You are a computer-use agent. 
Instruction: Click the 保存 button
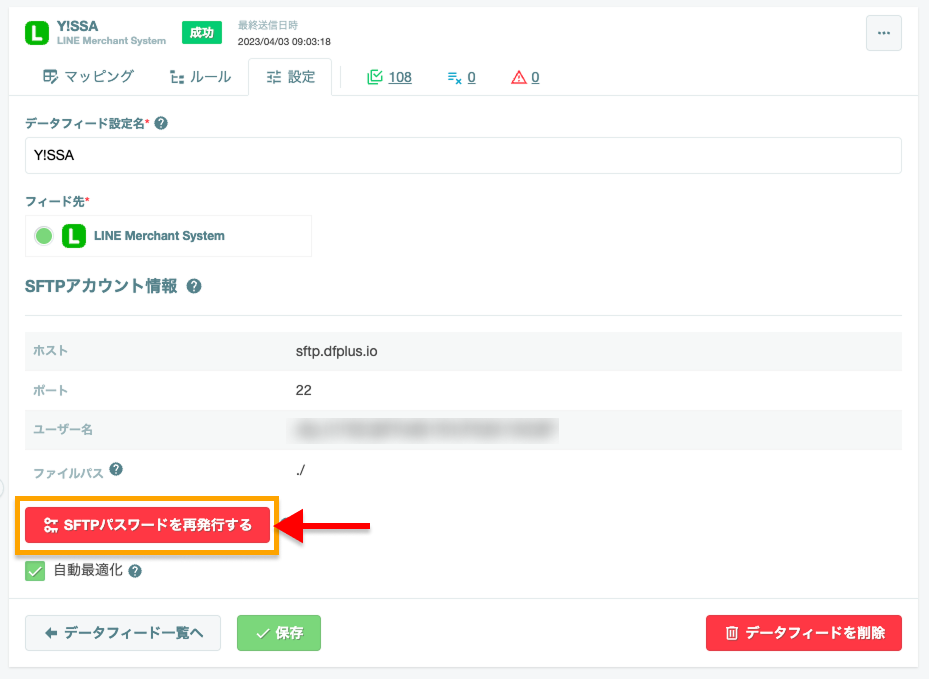click(x=279, y=633)
